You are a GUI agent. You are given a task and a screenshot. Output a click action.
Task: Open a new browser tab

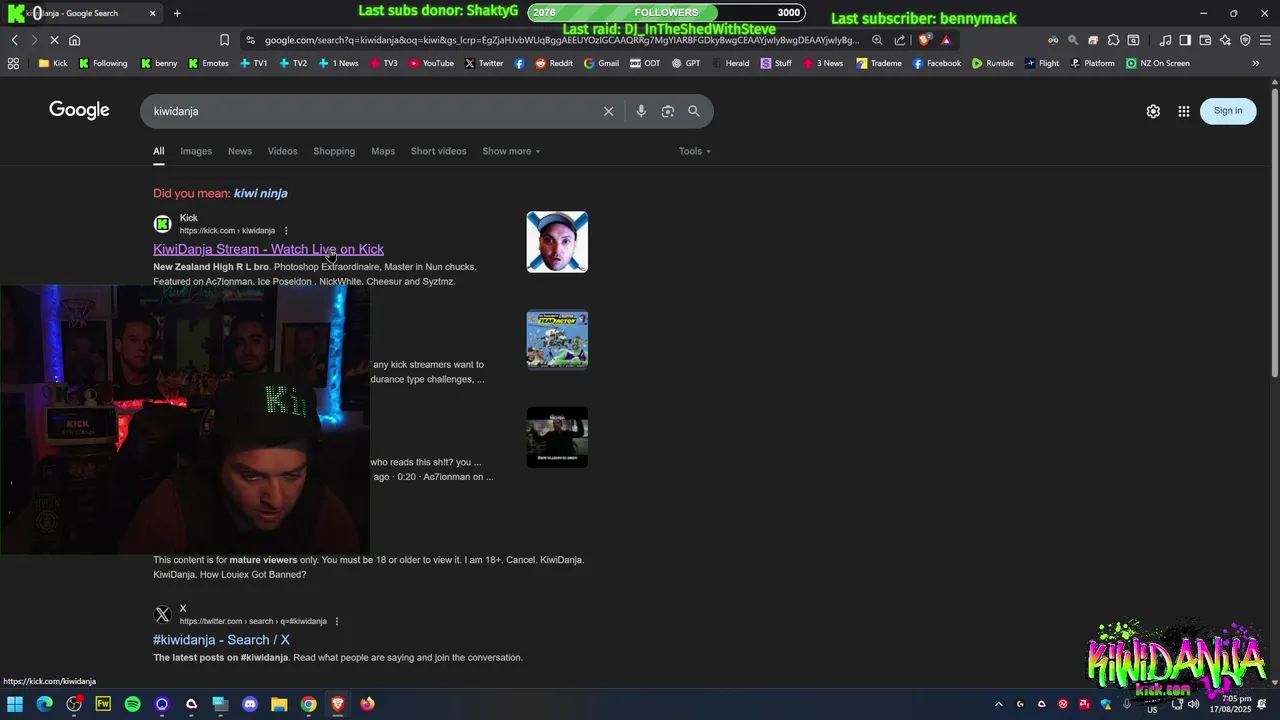point(177,13)
